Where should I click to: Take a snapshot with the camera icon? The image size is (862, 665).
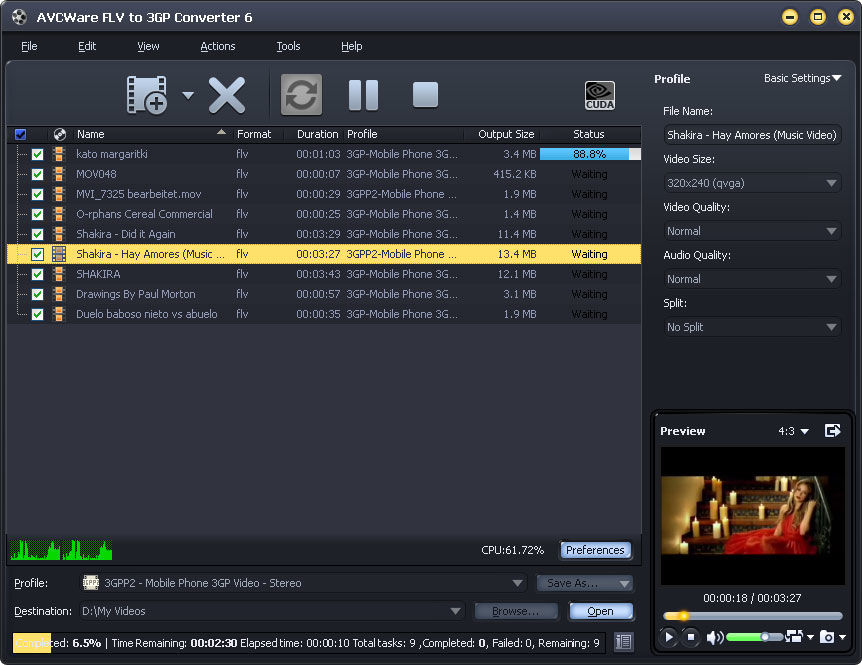[x=827, y=637]
